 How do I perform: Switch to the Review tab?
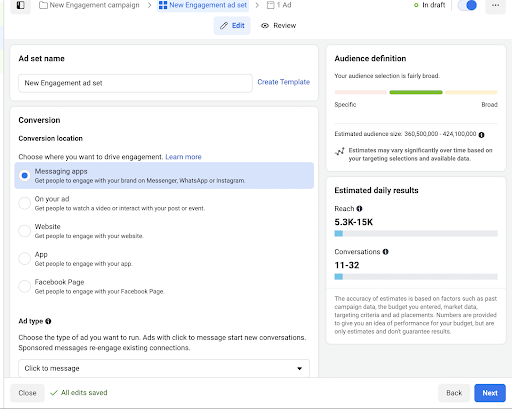(279, 26)
